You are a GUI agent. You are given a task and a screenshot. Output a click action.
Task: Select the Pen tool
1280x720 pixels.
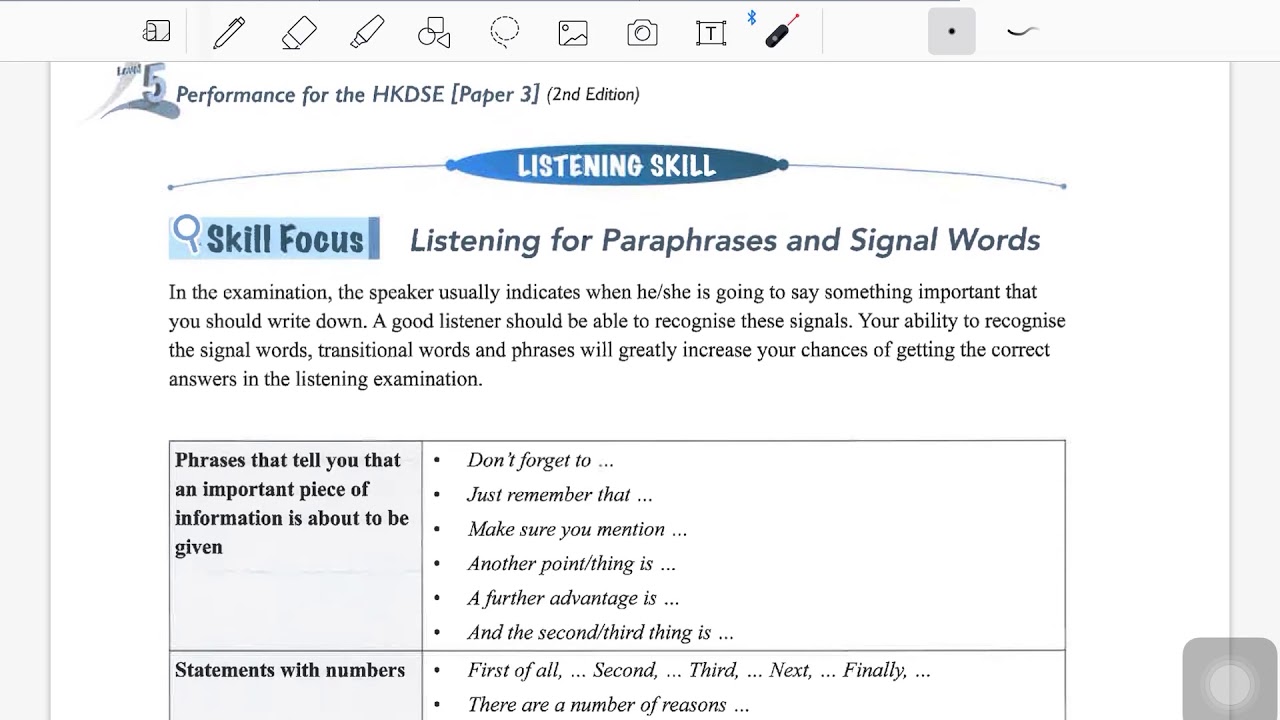point(229,32)
